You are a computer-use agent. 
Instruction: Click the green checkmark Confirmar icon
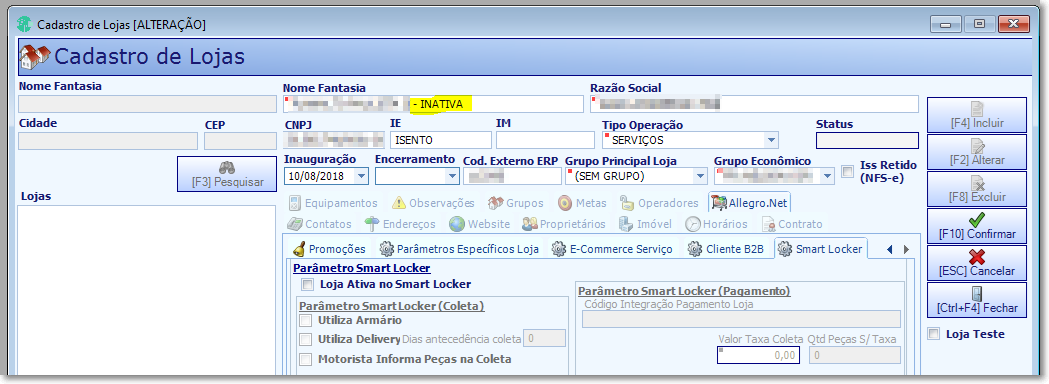(976, 220)
